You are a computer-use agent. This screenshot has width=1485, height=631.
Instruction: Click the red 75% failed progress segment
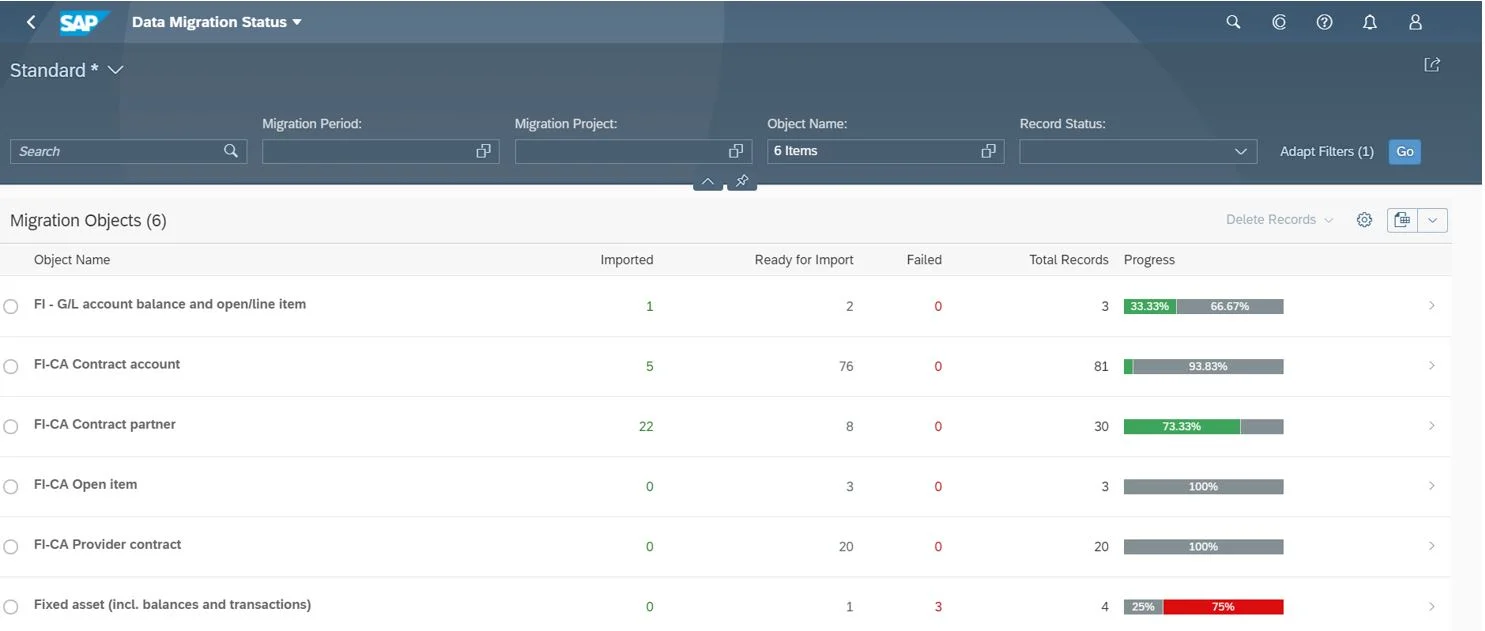1223,607
